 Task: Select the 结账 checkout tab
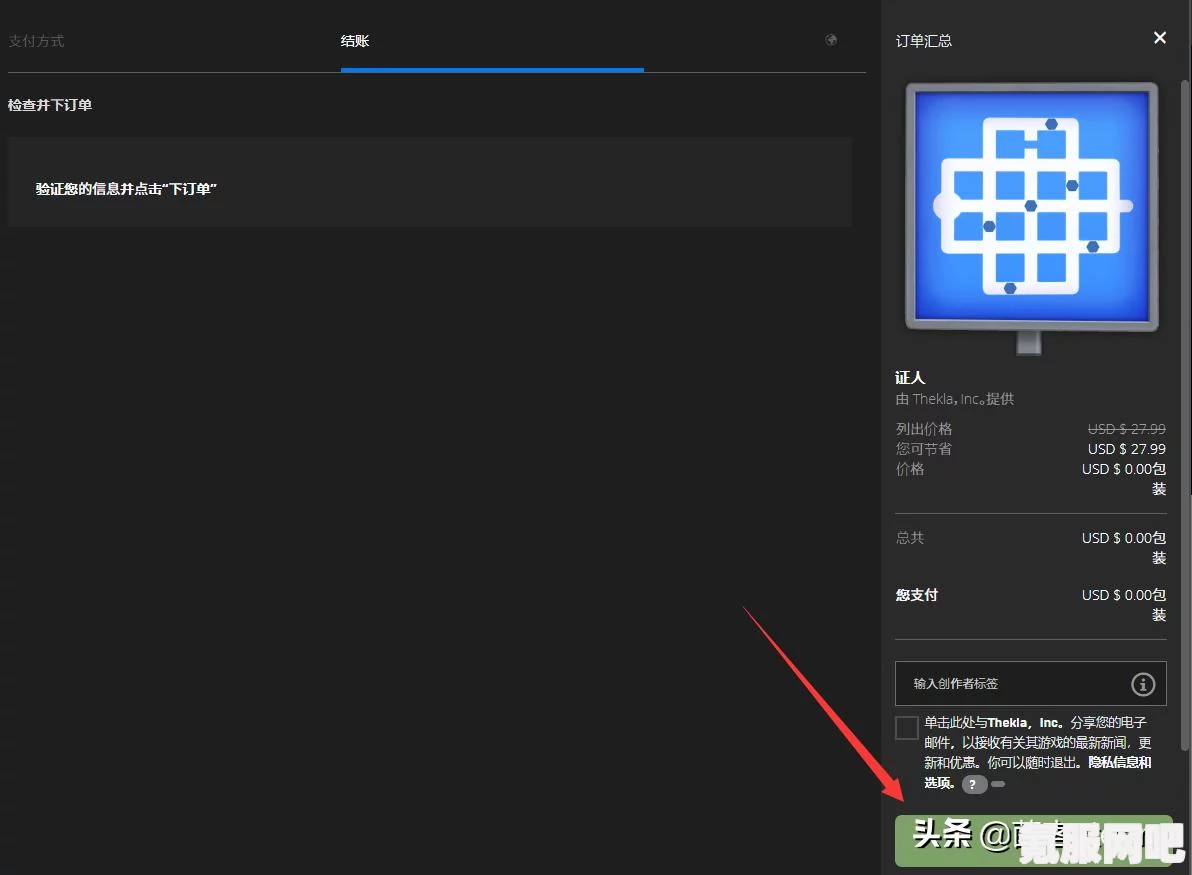[355, 41]
